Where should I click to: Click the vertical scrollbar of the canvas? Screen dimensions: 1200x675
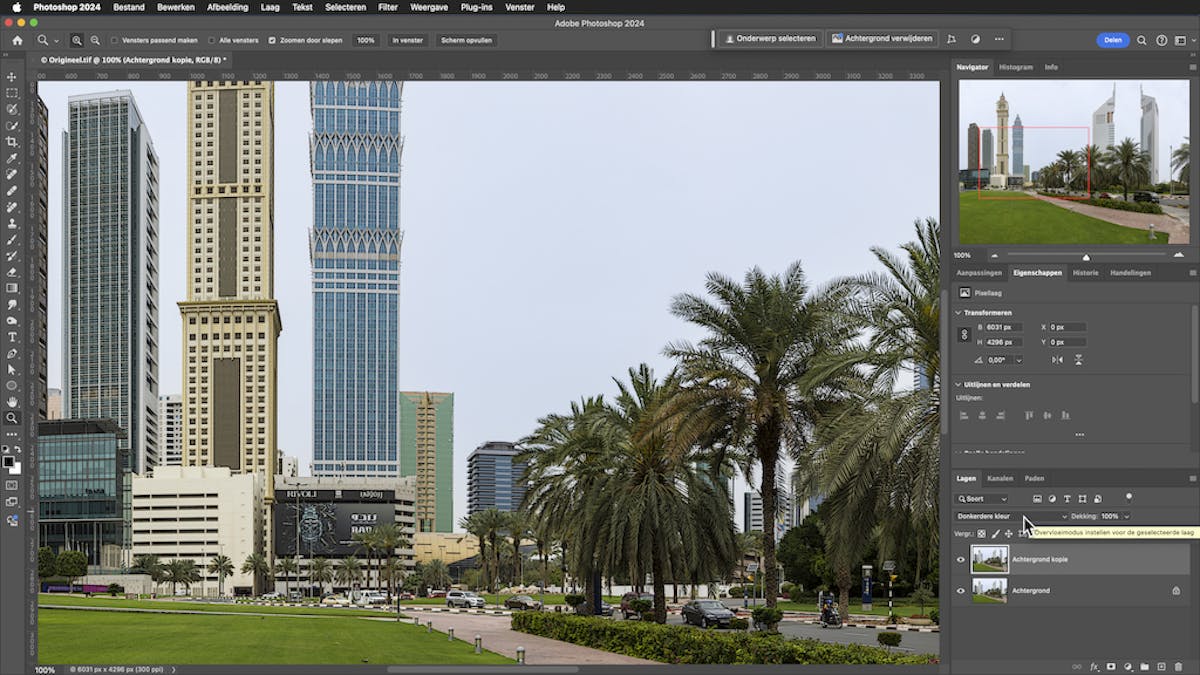(944, 360)
